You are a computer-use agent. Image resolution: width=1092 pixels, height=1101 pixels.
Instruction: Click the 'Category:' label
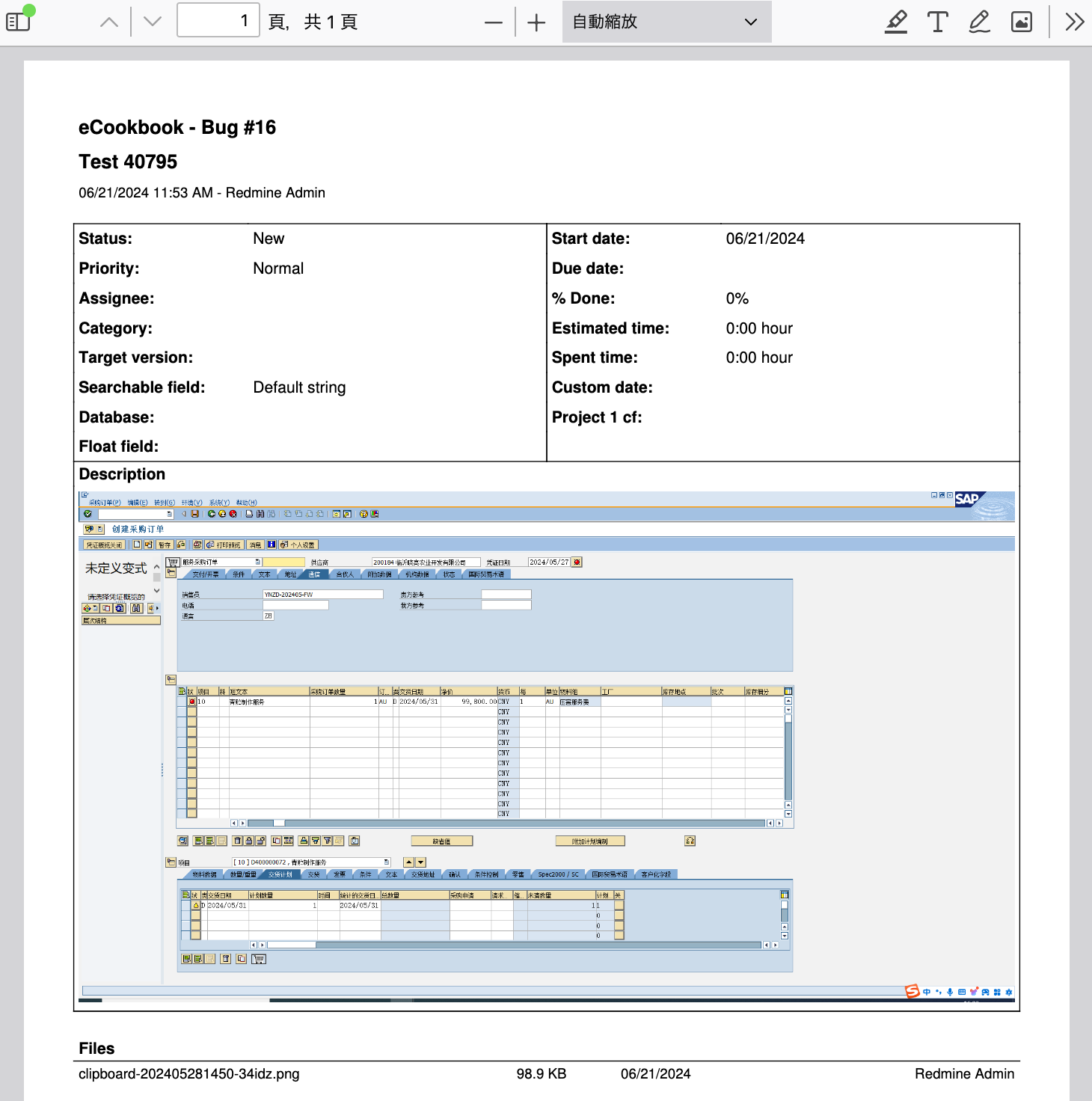coord(116,328)
